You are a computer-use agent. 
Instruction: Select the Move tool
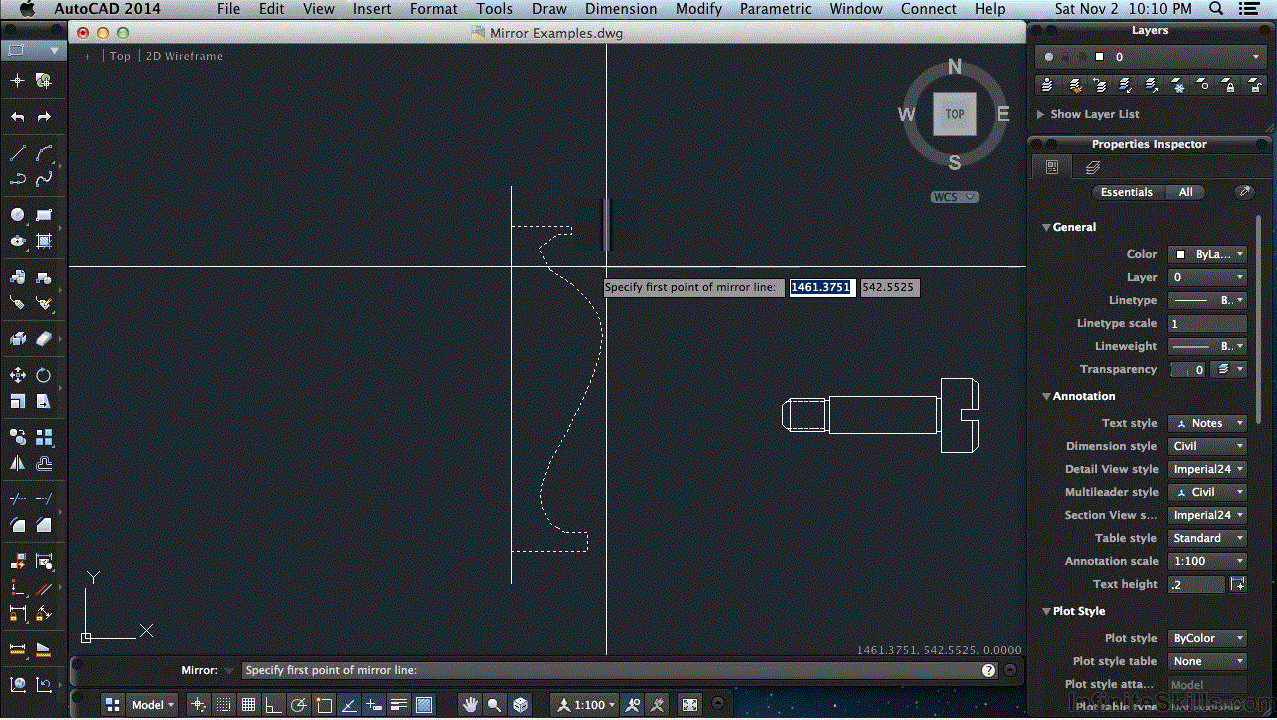(17, 375)
